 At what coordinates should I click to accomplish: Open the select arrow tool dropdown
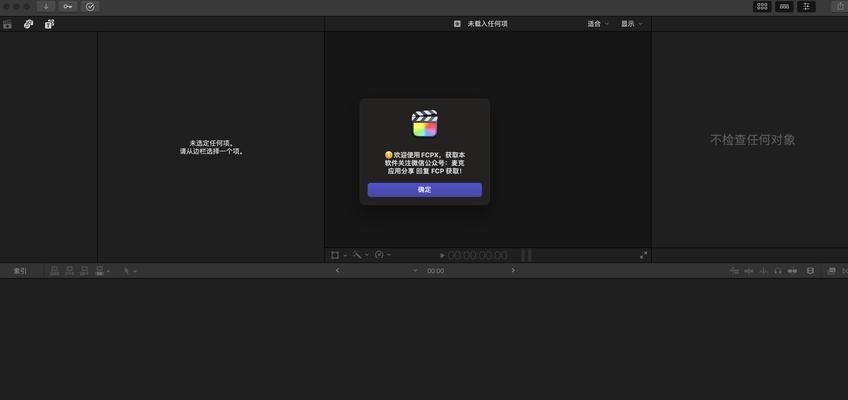tap(130, 271)
